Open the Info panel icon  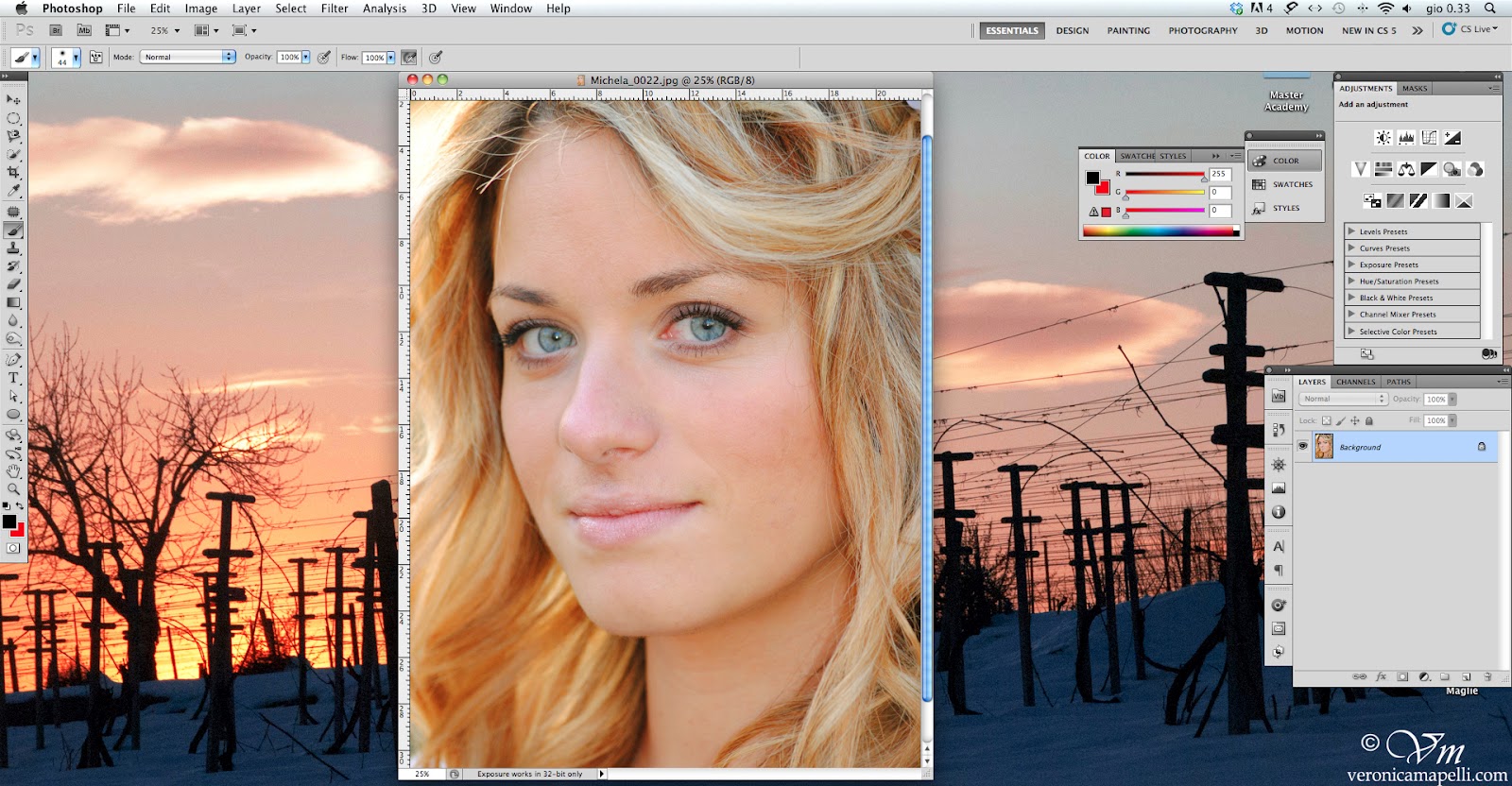point(1279,512)
